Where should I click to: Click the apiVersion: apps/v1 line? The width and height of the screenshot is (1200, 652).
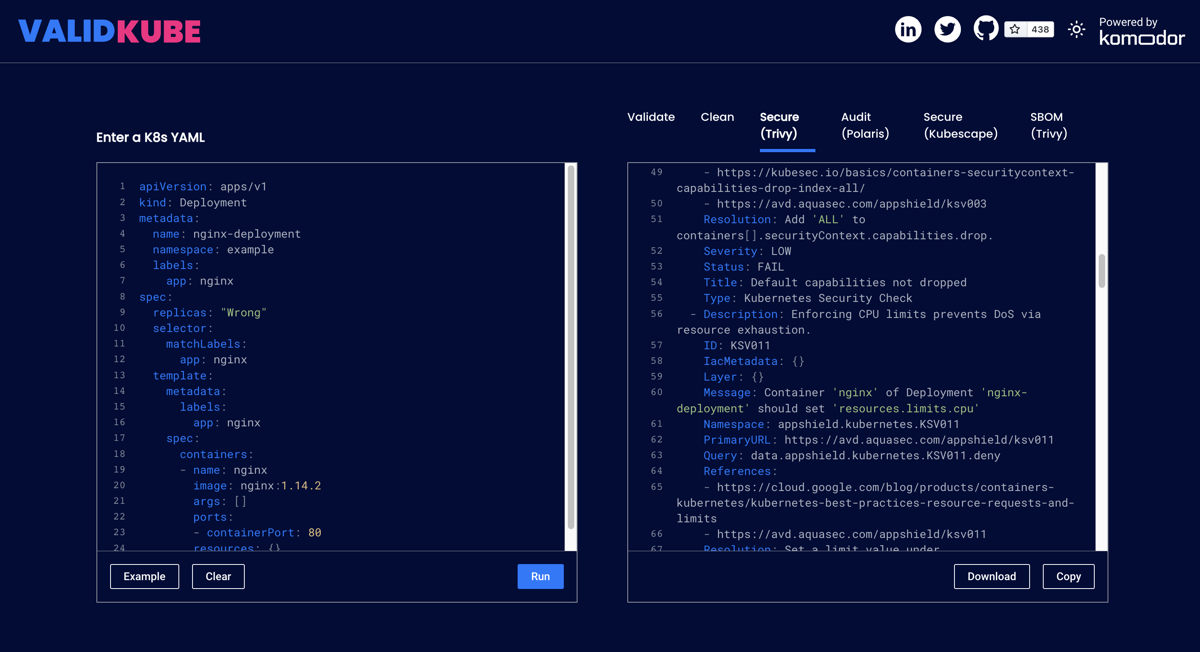[203, 186]
